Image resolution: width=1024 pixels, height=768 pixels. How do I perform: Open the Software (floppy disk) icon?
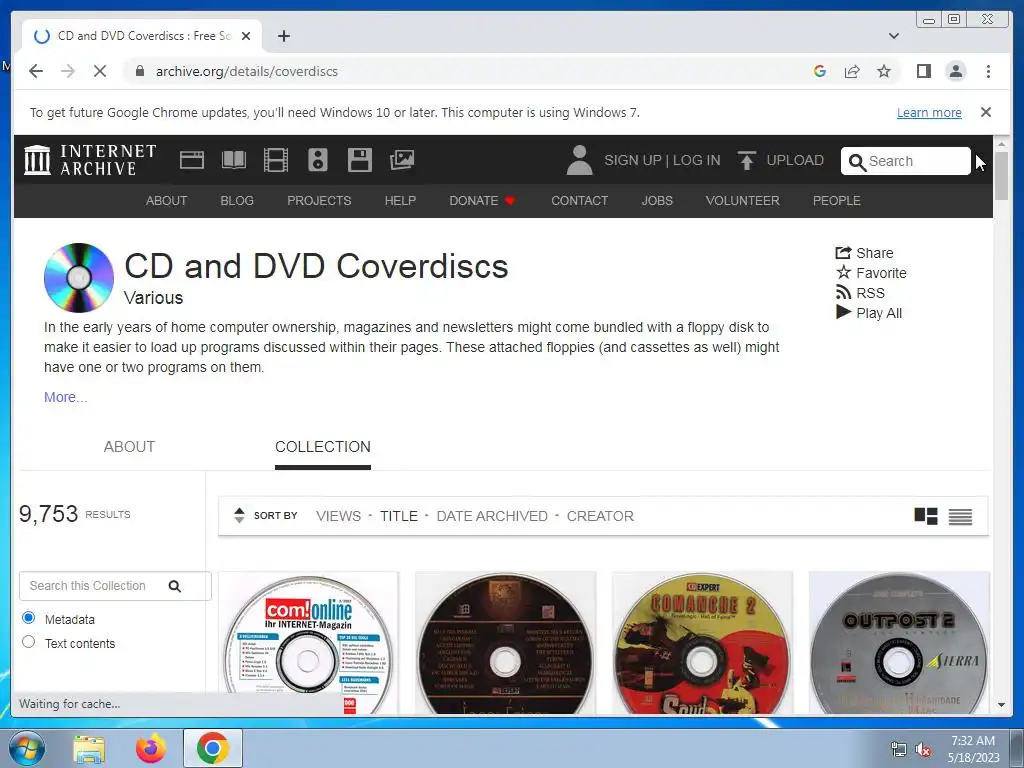[x=359, y=160]
